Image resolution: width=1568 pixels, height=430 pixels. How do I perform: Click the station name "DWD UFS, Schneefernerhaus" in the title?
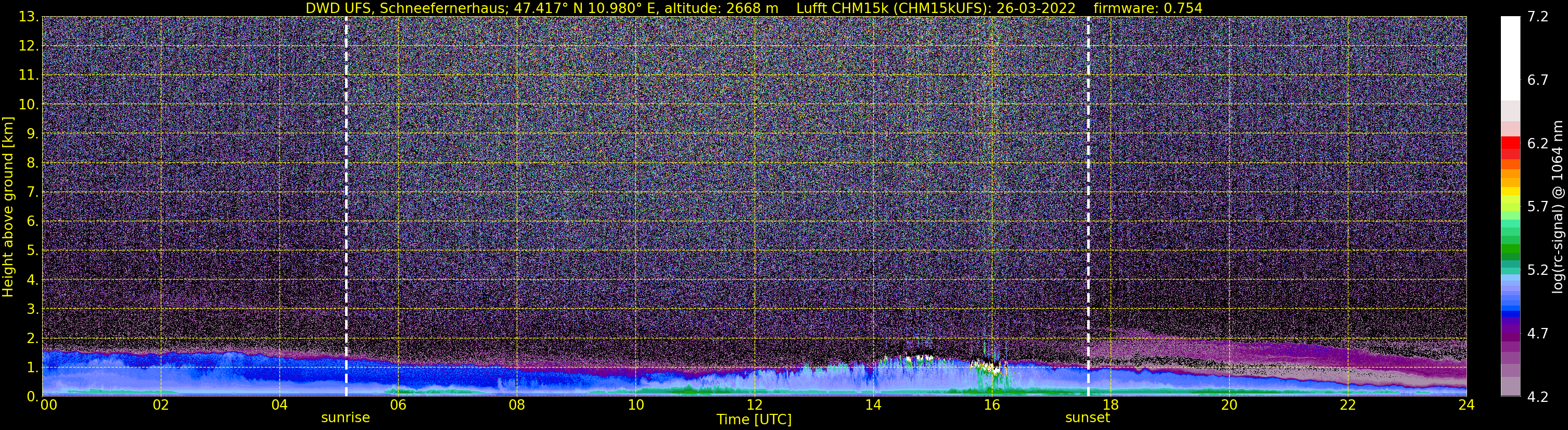(406, 8)
